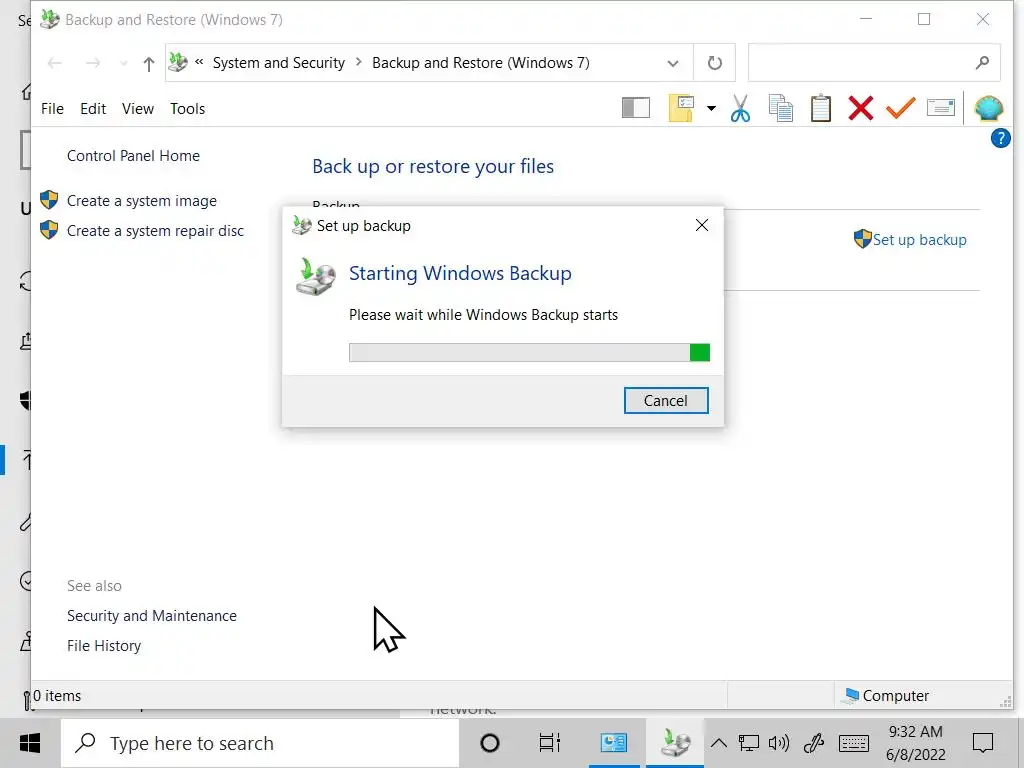The height and width of the screenshot is (768, 1024).
Task: Open the Edit menu
Action: click(x=93, y=108)
